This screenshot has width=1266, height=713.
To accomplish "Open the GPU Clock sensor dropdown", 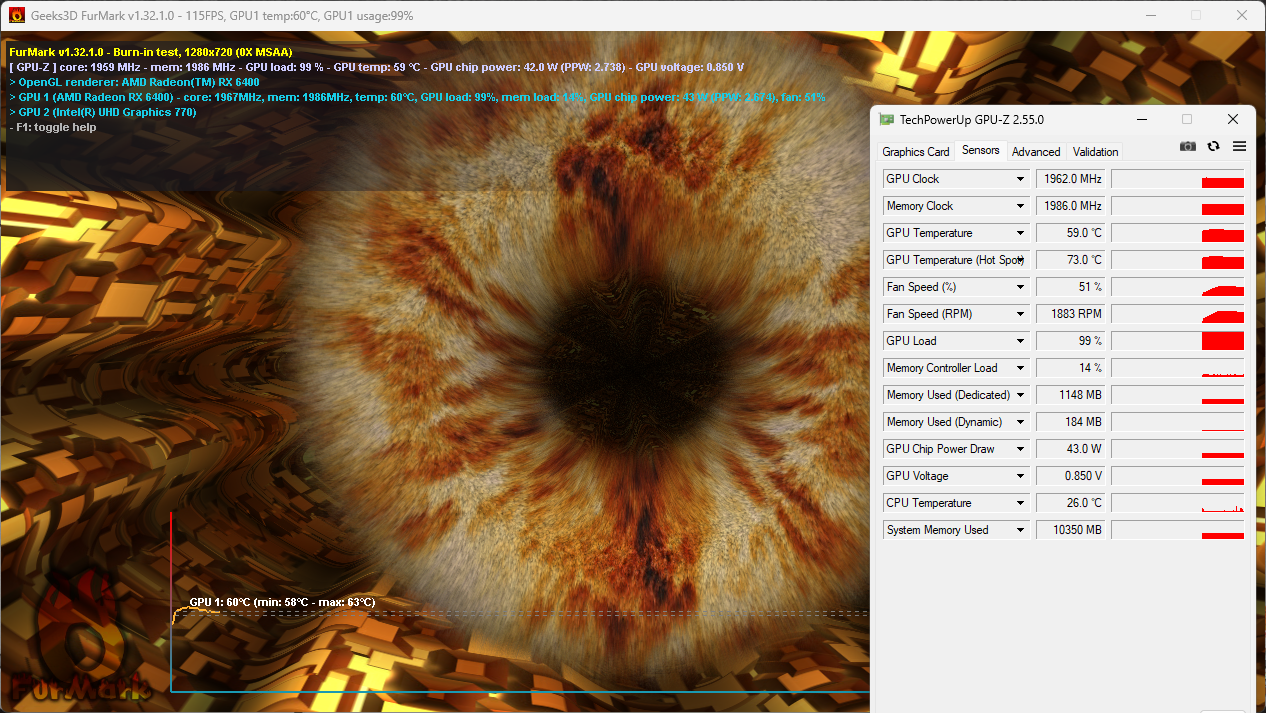I will (1020, 179).
